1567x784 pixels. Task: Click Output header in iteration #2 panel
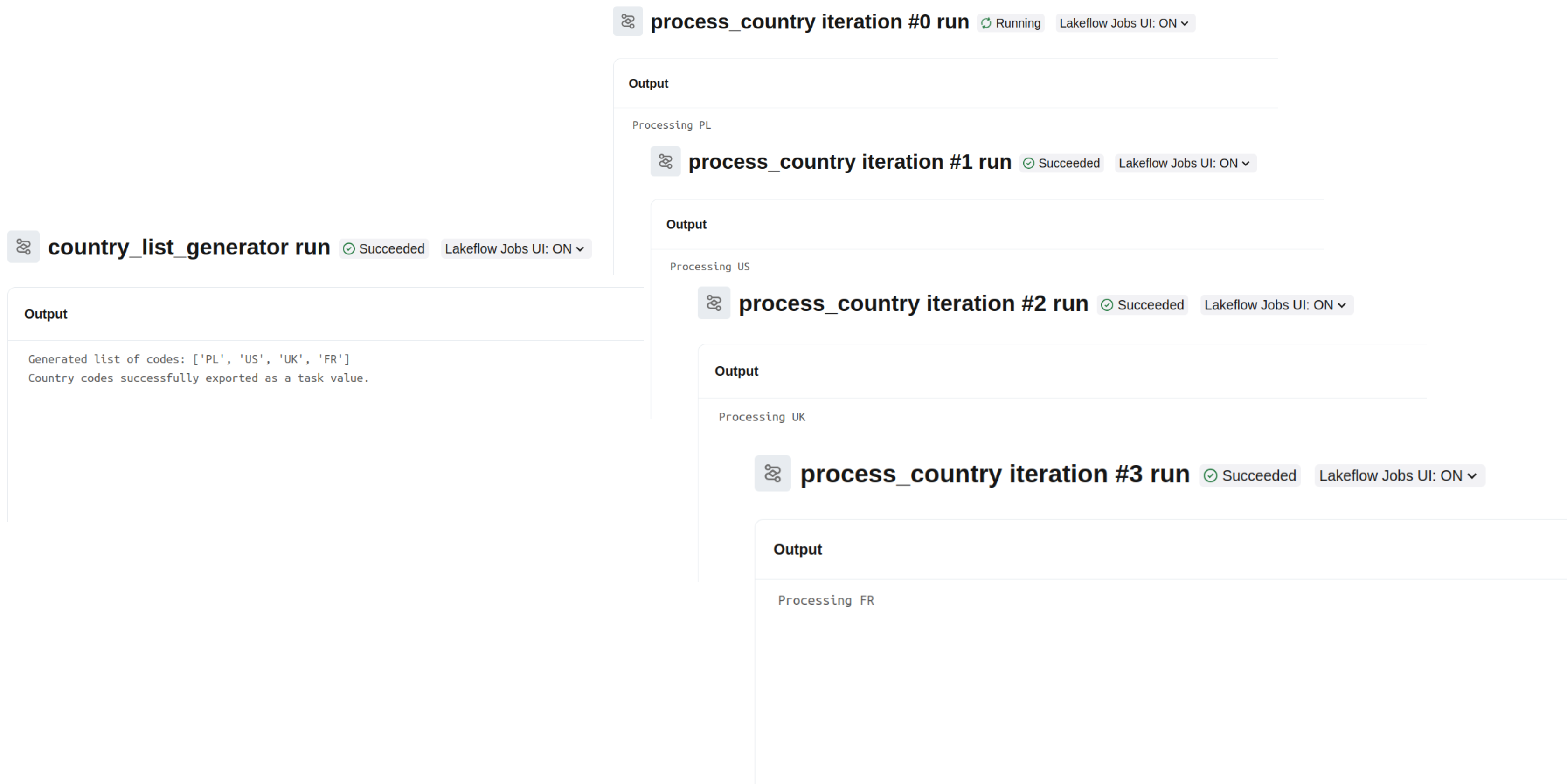point(736,371)
